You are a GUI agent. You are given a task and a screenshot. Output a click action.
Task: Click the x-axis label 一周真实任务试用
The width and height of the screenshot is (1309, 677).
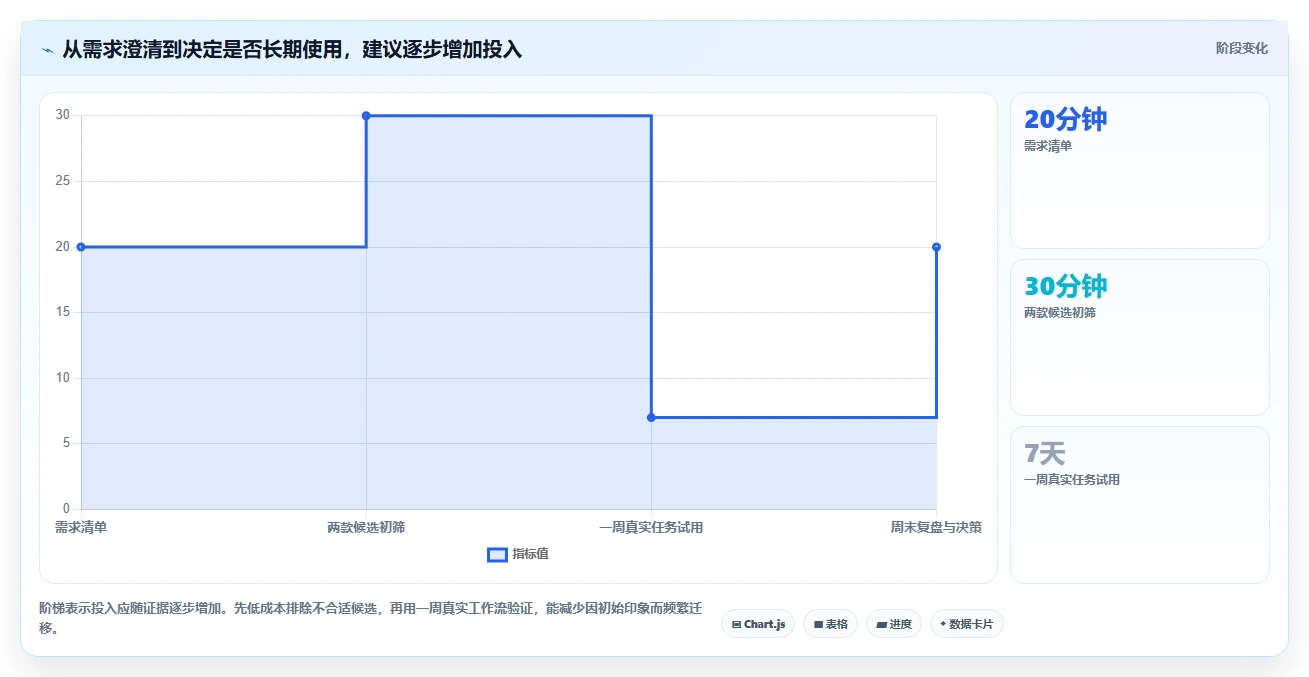pyautogui.click(x=651, y=527)
